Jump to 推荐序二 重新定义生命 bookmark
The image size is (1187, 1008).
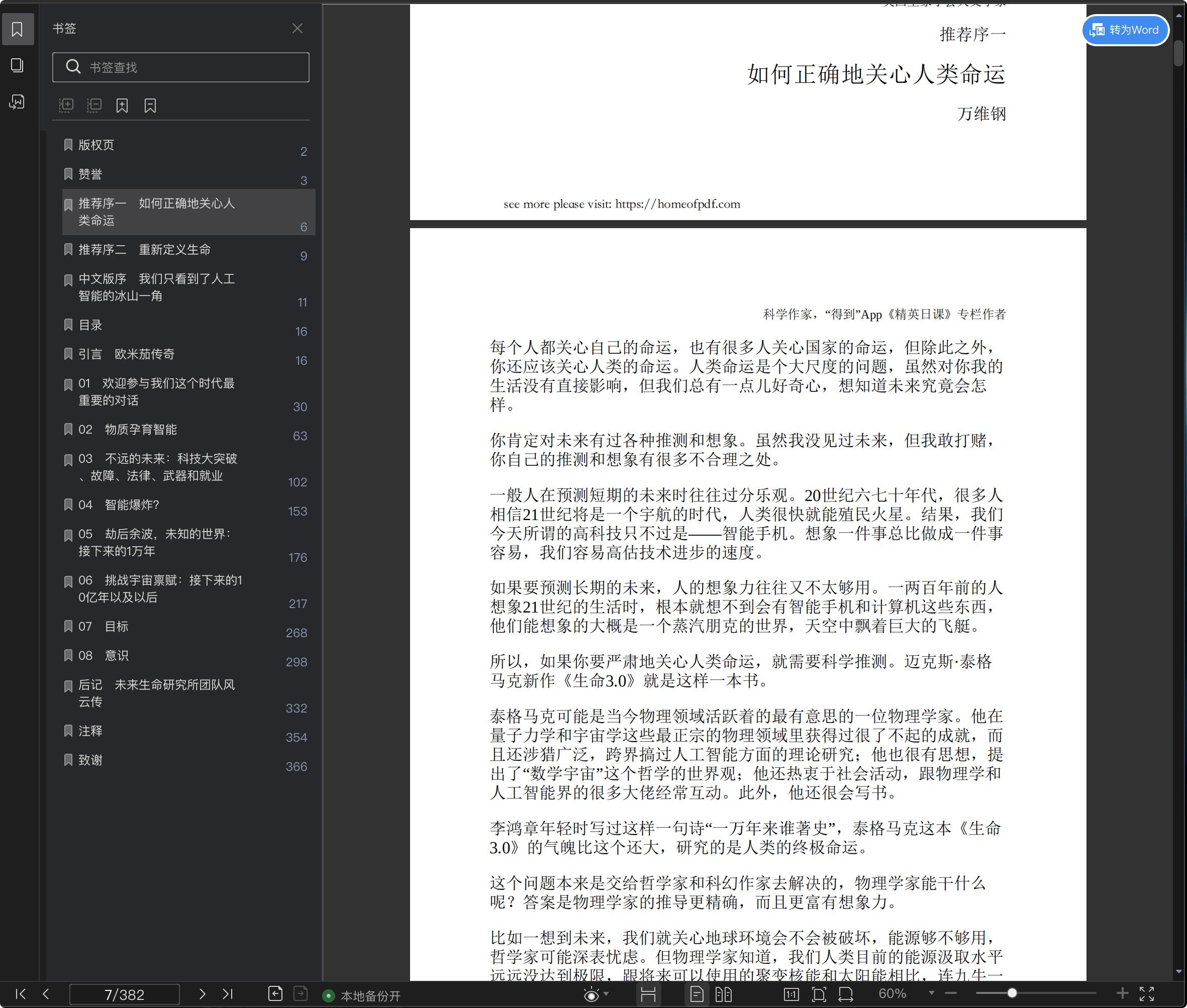point(188,250)
